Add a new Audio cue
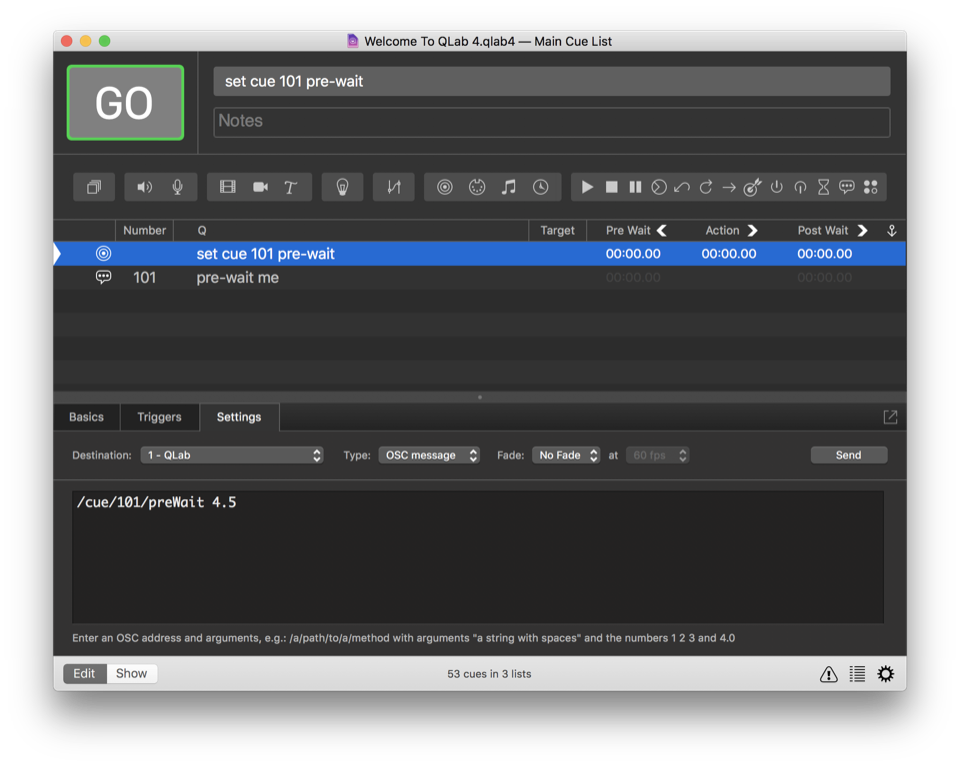This screenshot has height=767, width=960. pyautogui.click(x=145, y=187)
